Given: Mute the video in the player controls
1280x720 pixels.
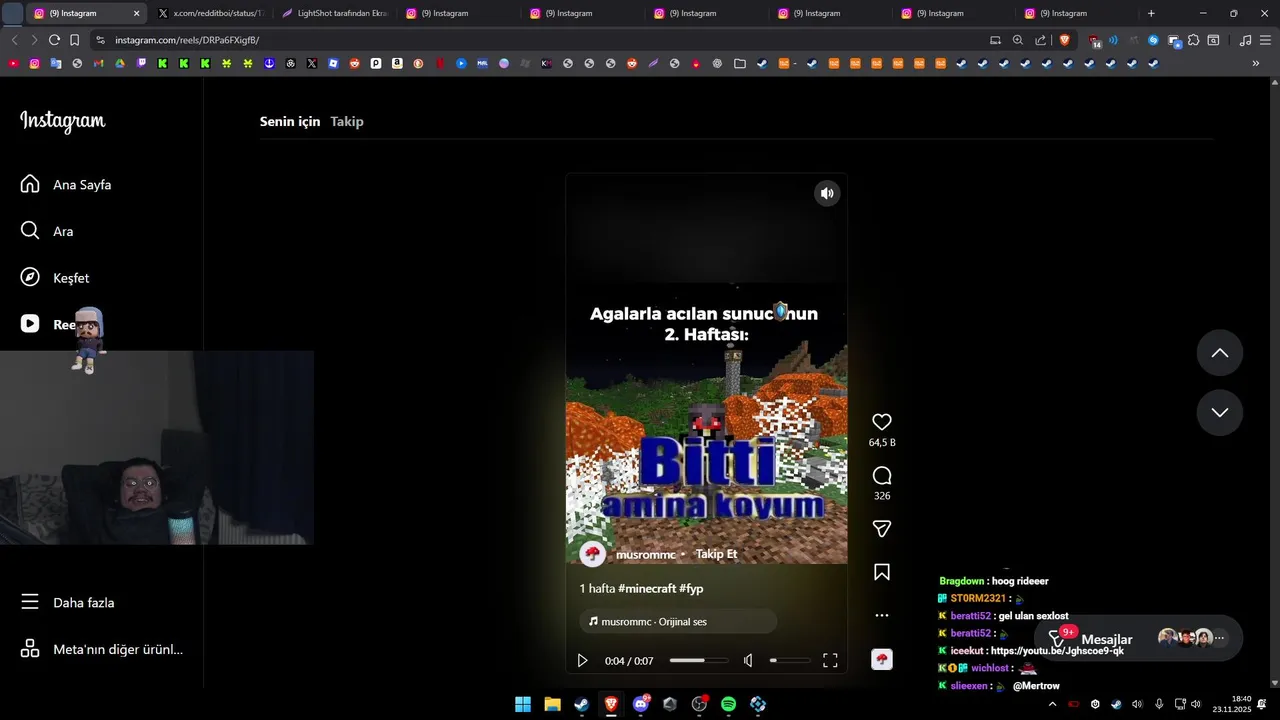Looking at the screenshot, I should (748, 660).
